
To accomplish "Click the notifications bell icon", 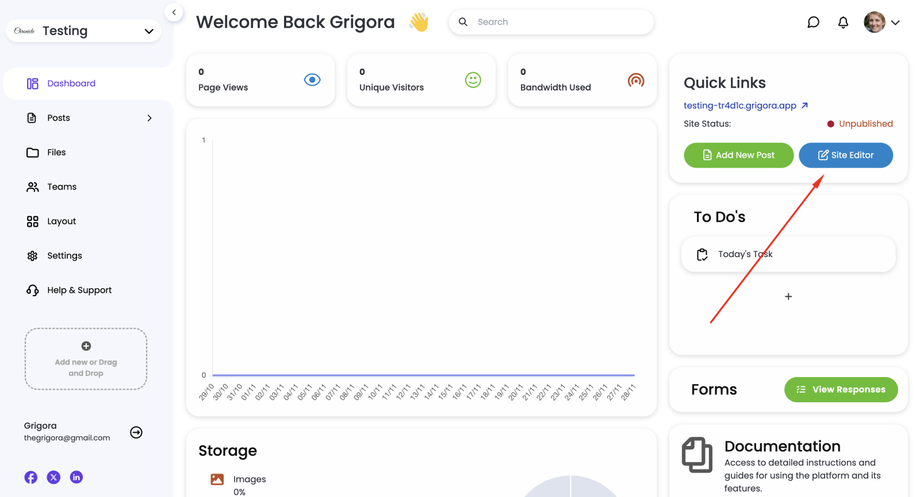I will pyautogui.click(x=843, y=22).
